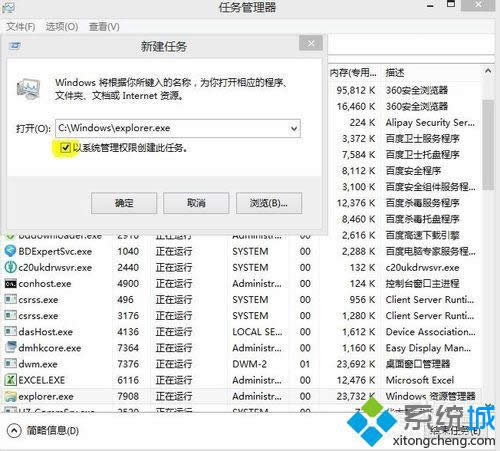Viewport: 500px width, 451px height.
Task: Click the icon of csrss.exe with PID 496
Action: click(10, 299)
